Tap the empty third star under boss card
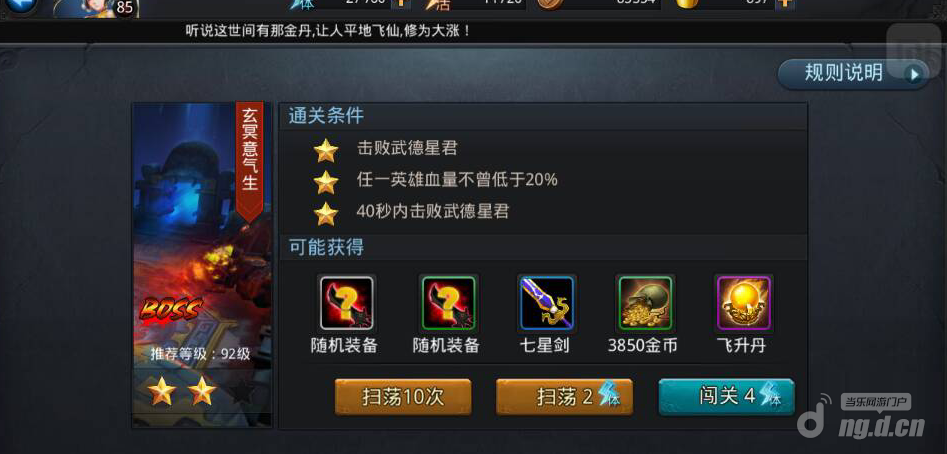This screenshot has height=454, width=947. click(242, 392)
